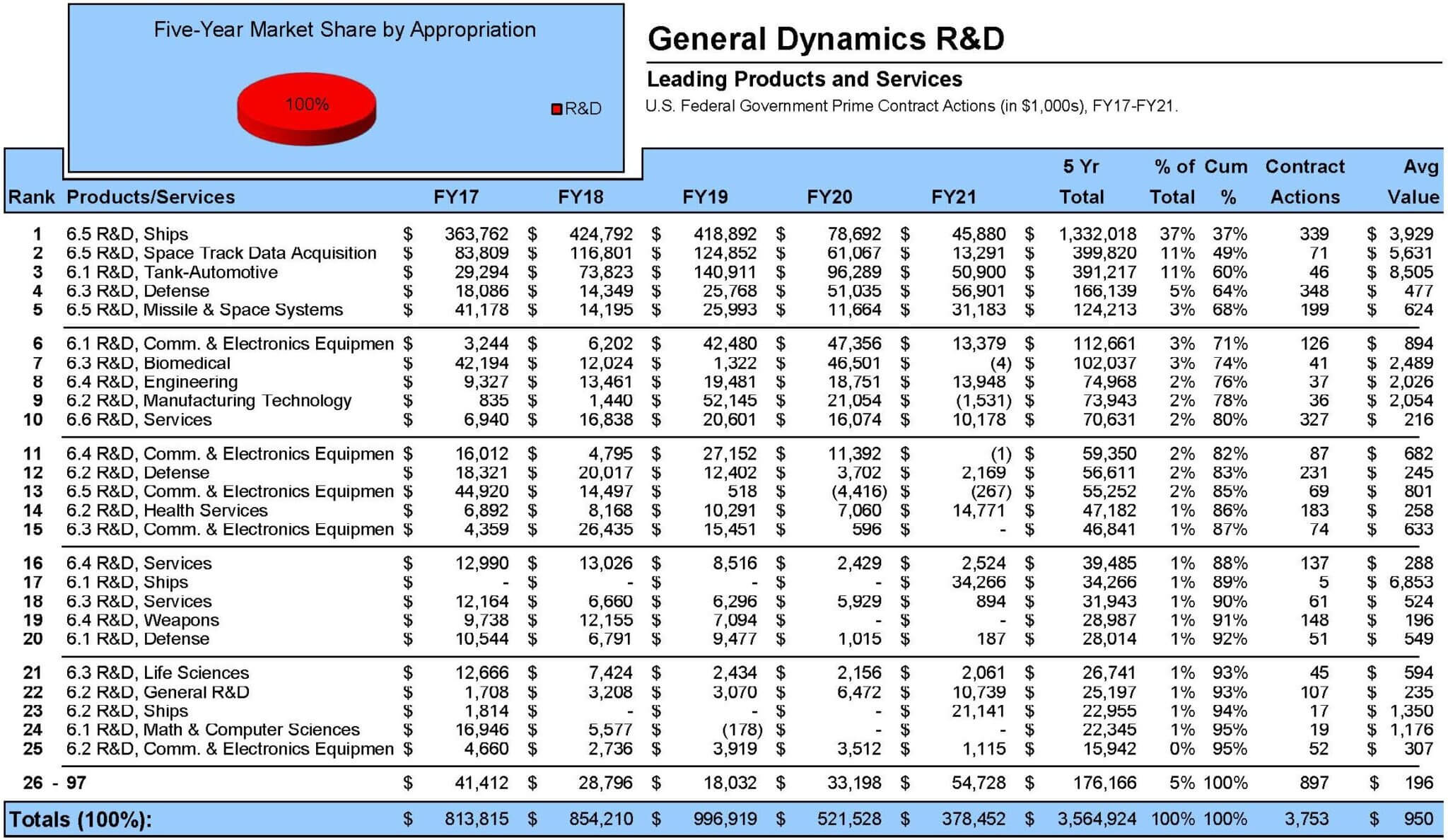Select the red 100% pie chart
Screen dimensions: 1448x840
pos(306,109)
